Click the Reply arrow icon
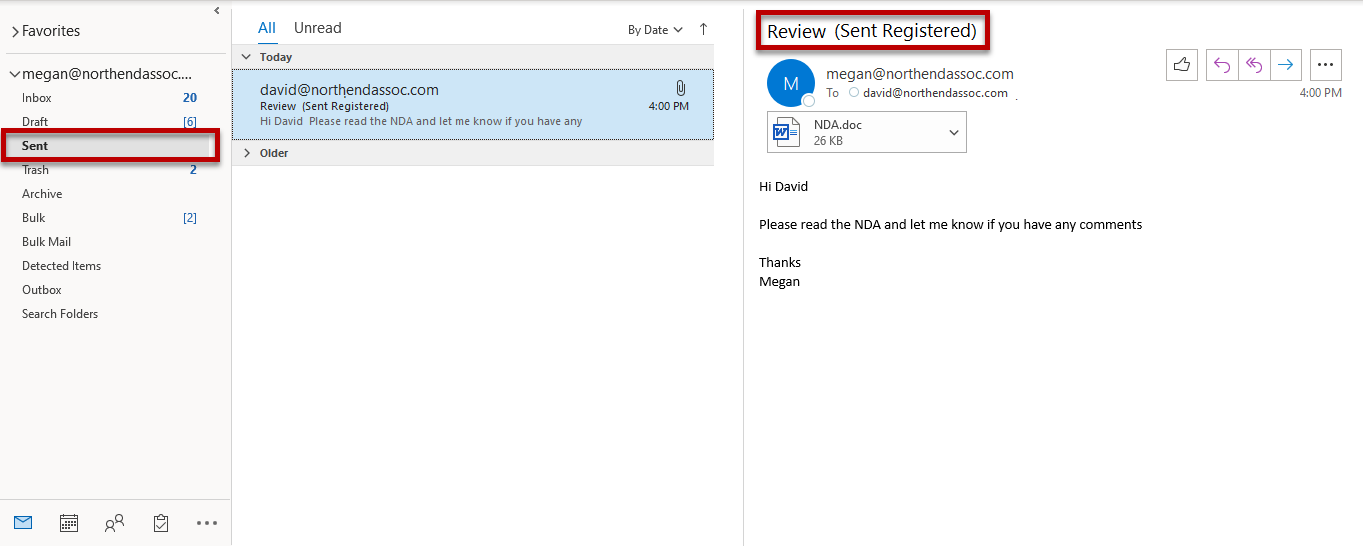This screenshot has height=546, width=1363. point(1221,65)
